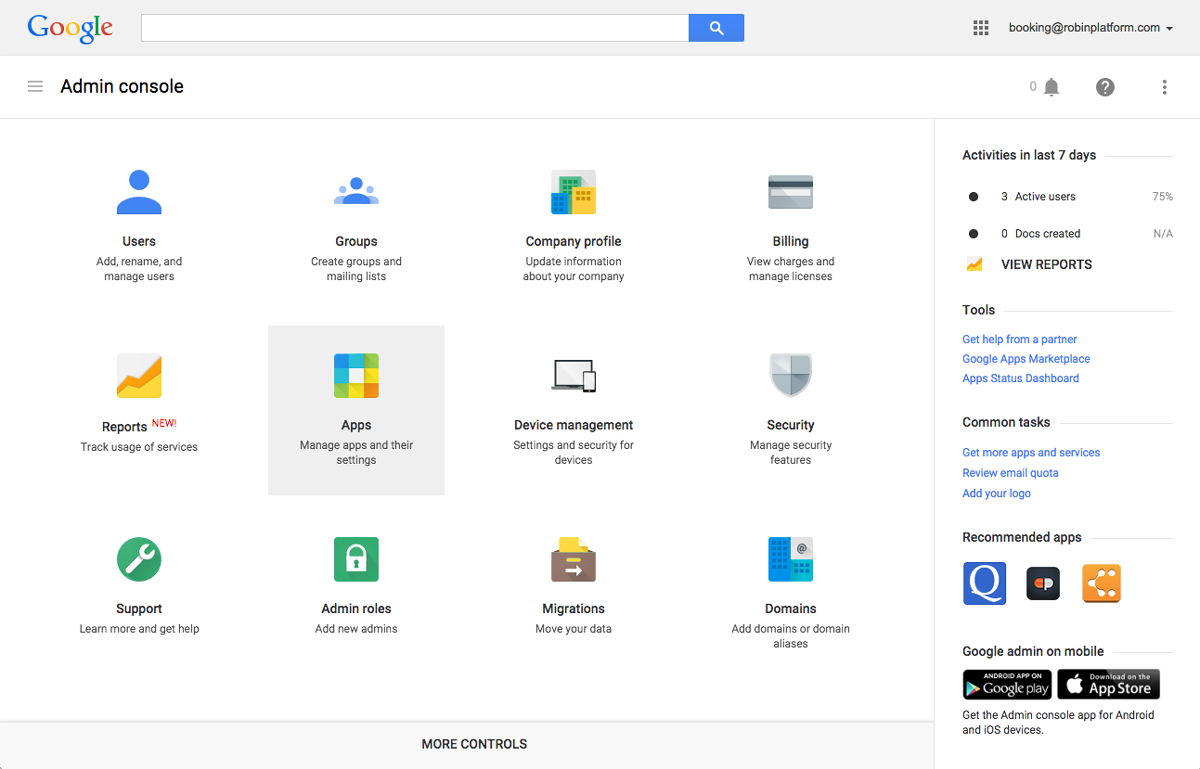Click the Google logo
1200x769 pixels.
(x=70, y=28)
